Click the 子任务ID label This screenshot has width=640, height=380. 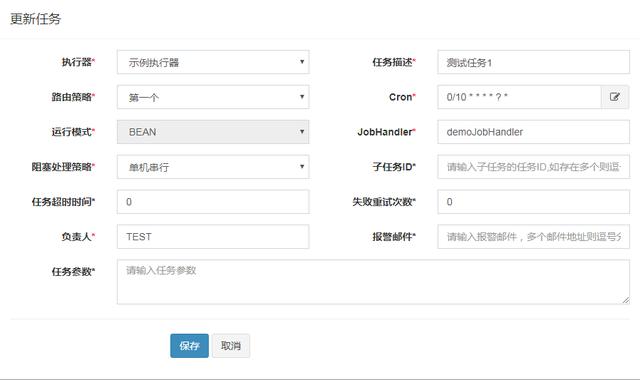[394, 167]
